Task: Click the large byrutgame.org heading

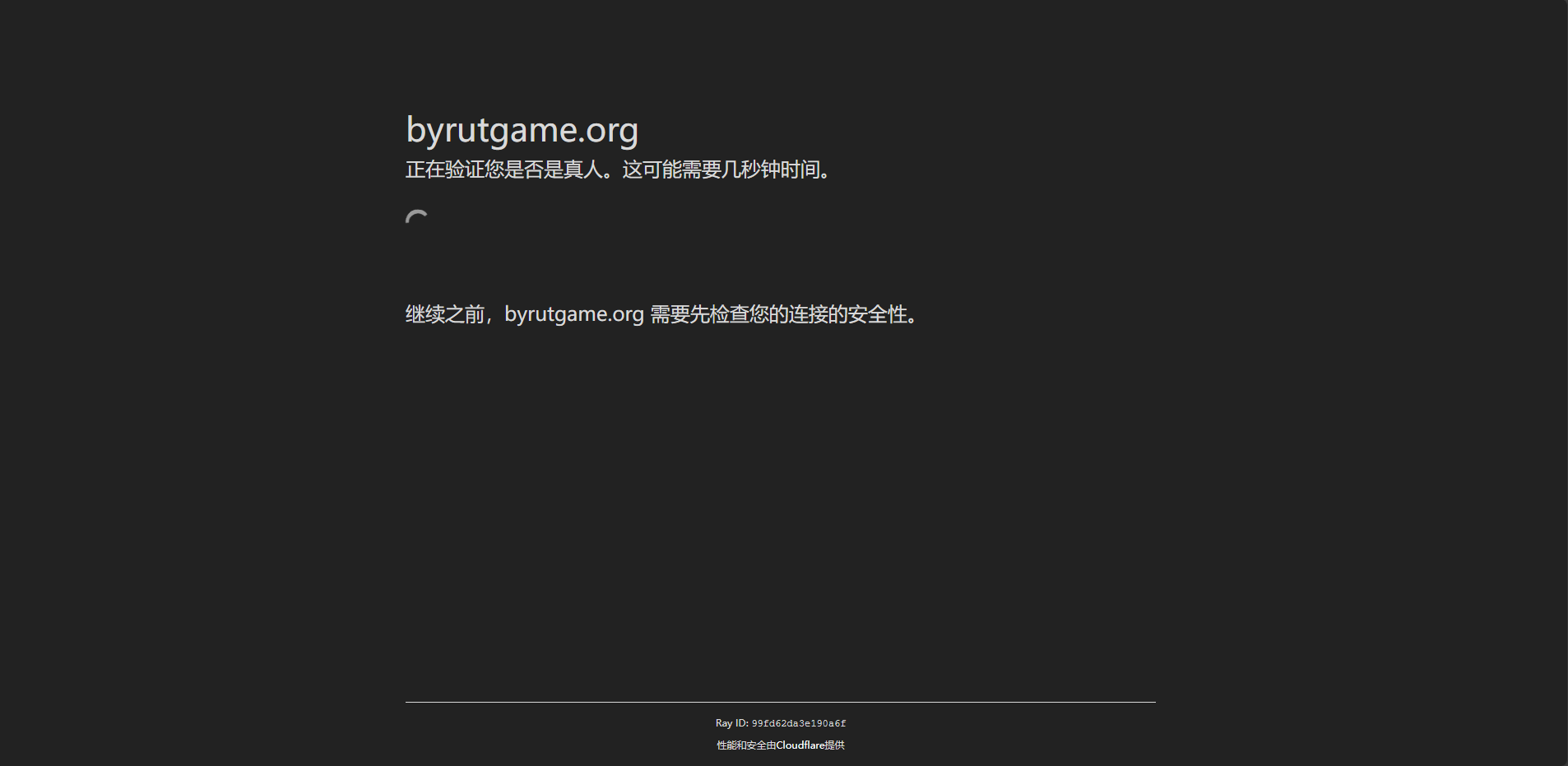Action: (x=522, y=130)
